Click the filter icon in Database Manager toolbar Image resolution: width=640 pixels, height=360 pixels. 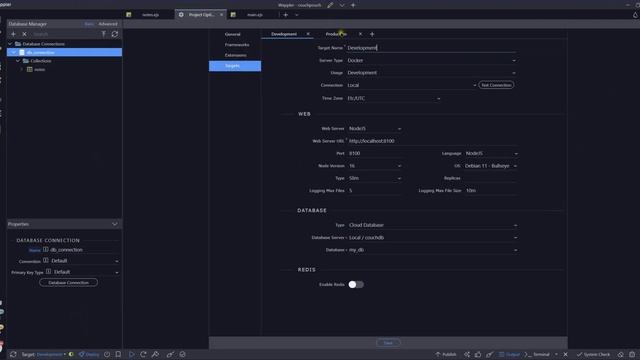click(104, 34)
